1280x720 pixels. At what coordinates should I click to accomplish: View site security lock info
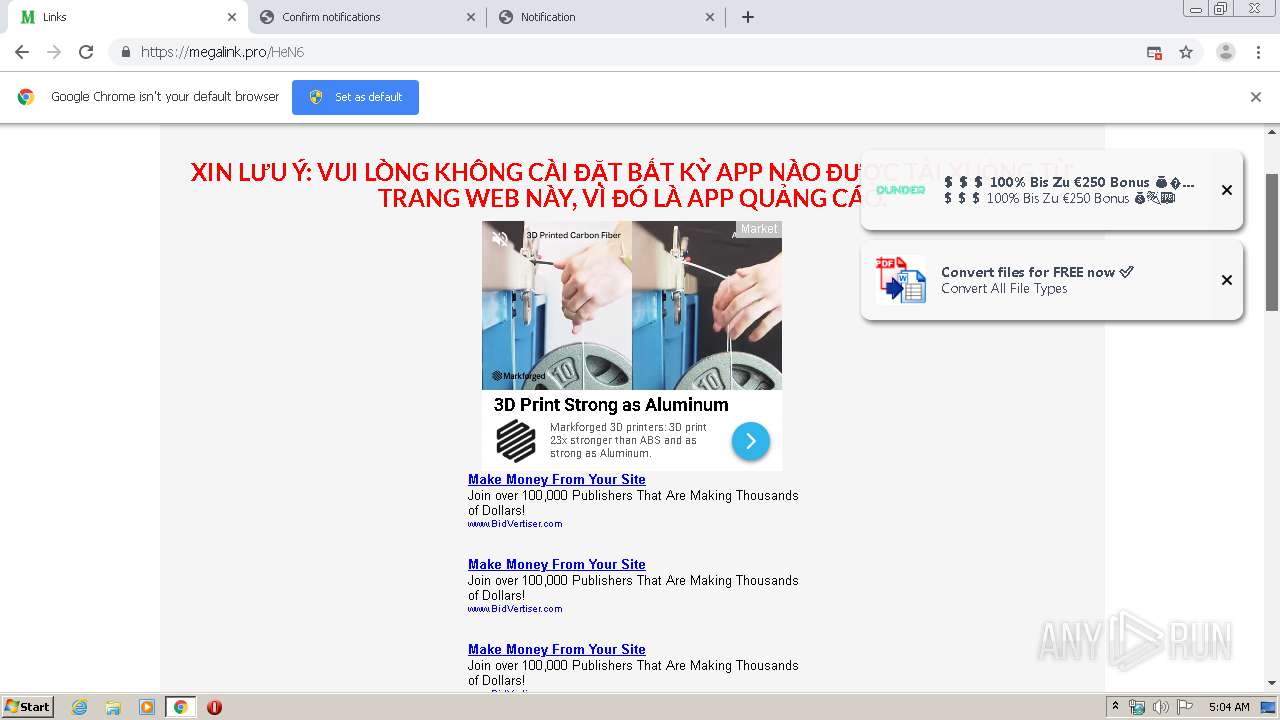click(x=125, y=52)
